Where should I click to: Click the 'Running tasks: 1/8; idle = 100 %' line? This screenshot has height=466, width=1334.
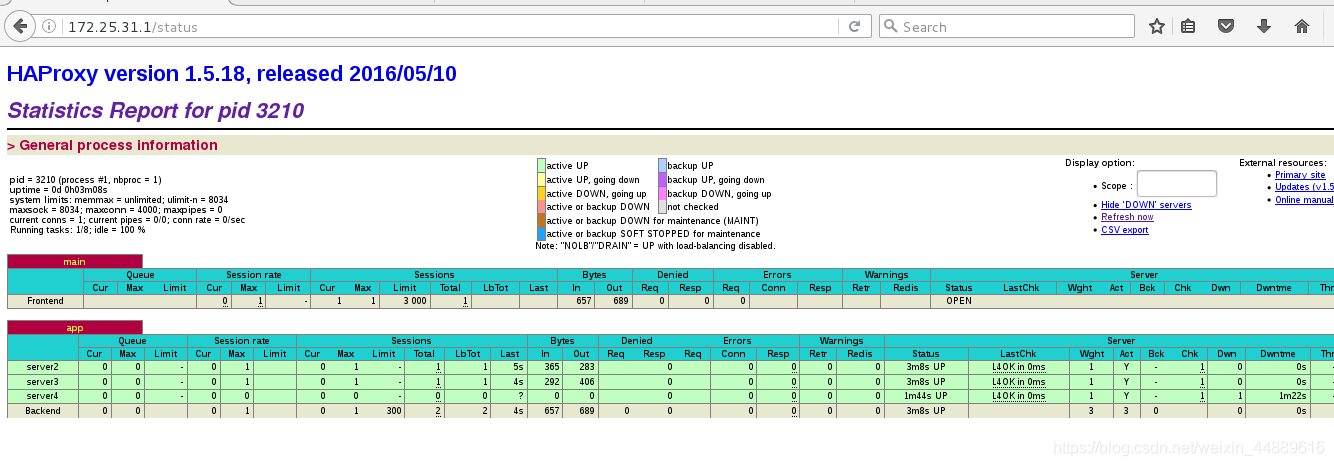pos(77,229)
